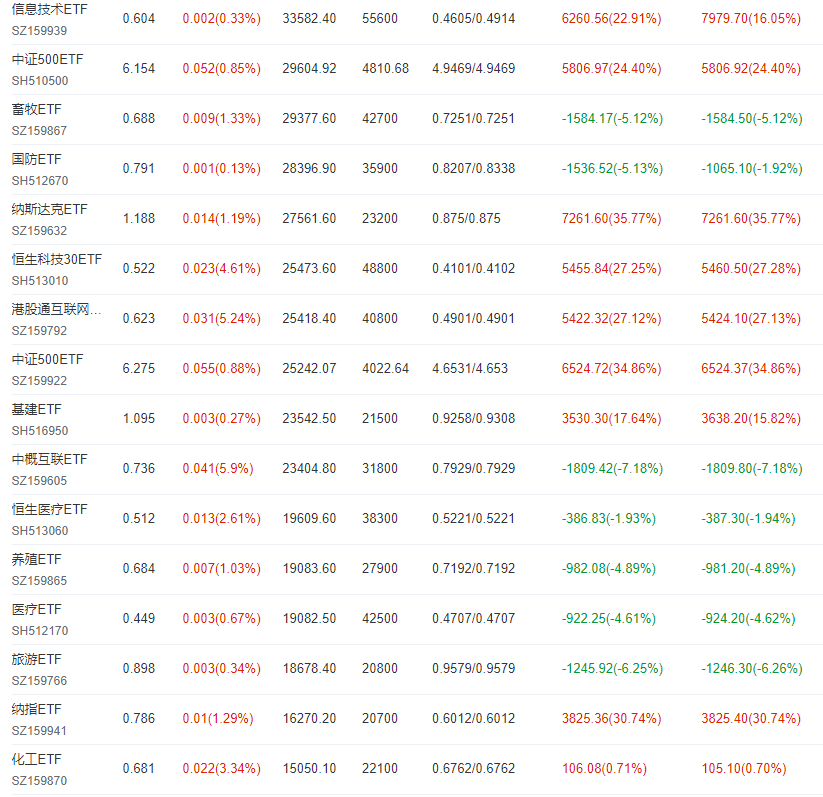Open the 纳指ETF fund name
Screen dimensions: 823x797
tap(36, 709)
